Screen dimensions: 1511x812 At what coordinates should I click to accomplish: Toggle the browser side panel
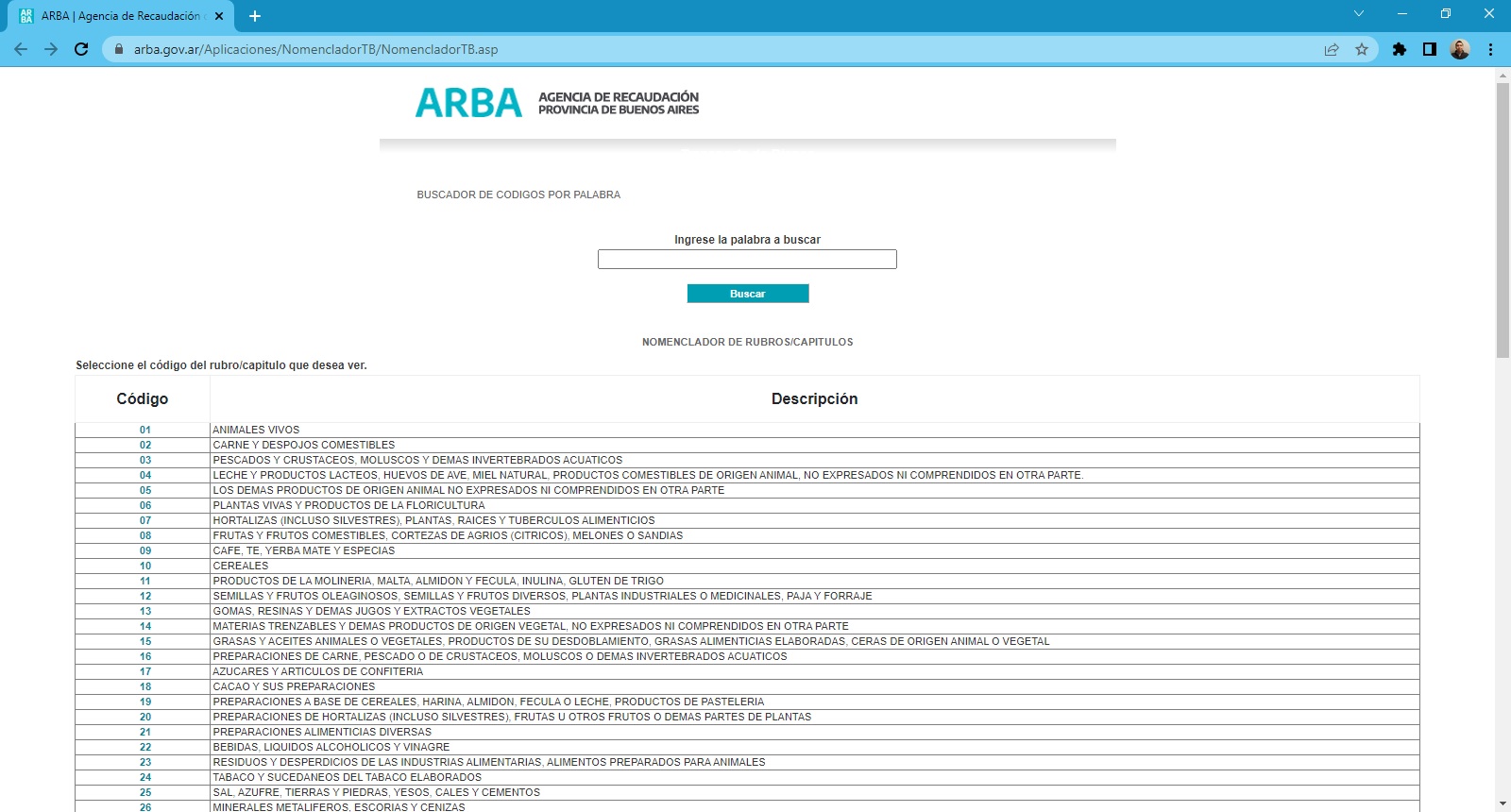pos(1430,49)
